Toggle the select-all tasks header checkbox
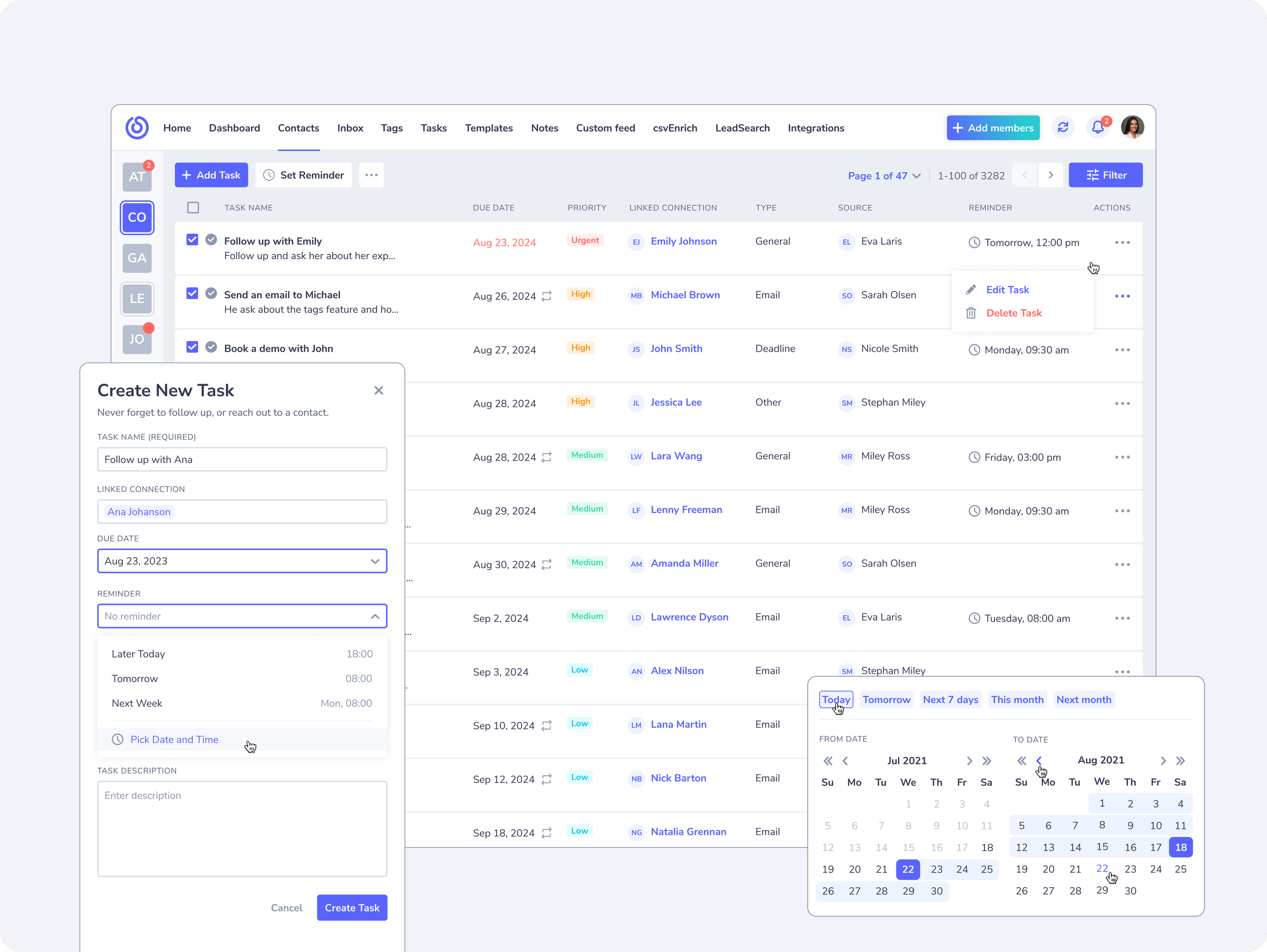The image size is (1267, 952). click(x=193, y=208)
